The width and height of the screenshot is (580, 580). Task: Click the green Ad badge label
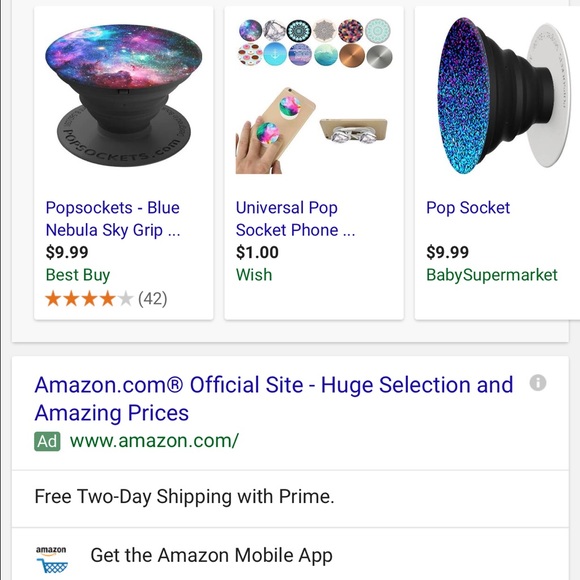coord(47,441)
